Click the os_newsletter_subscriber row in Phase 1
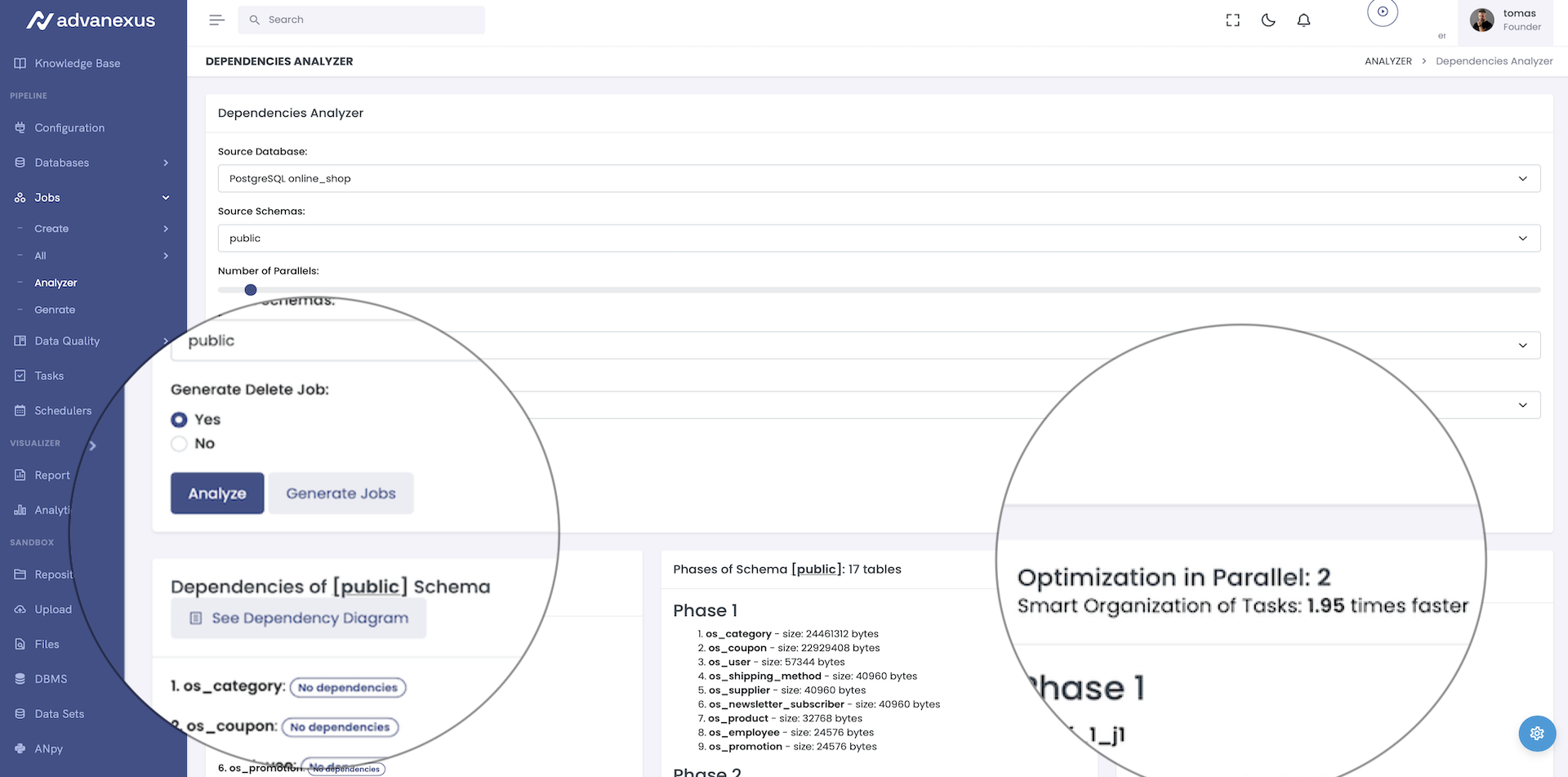Viewport: 1568px width, 777px height. 824,704
